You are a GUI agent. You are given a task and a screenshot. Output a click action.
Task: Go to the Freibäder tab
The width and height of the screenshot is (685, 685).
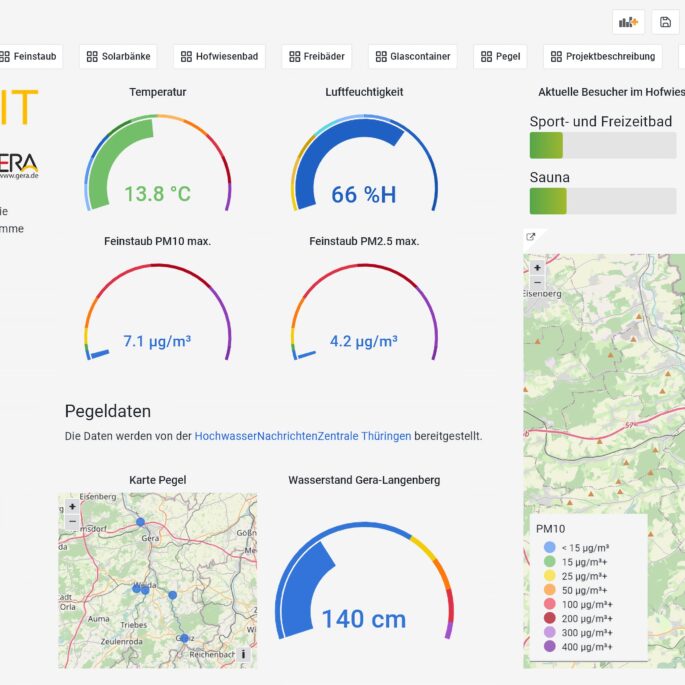[318, 57]
